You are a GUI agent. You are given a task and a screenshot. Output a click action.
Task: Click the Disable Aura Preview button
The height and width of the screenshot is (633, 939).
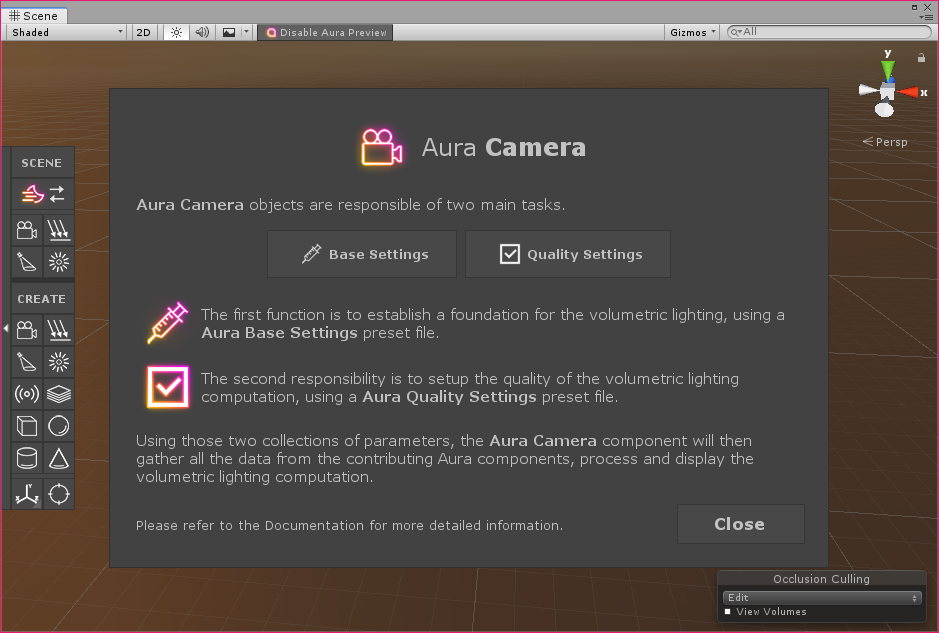click(325, 32)
